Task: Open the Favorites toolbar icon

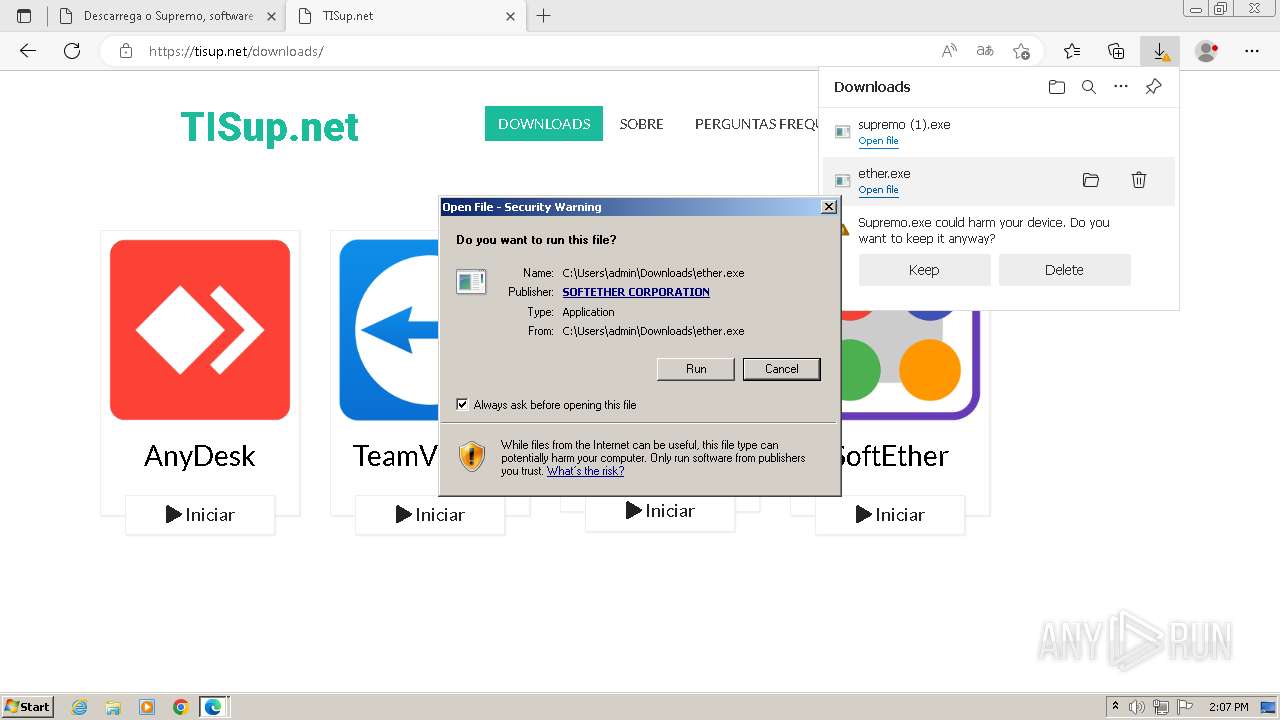Action: (x=1072, y=51)
